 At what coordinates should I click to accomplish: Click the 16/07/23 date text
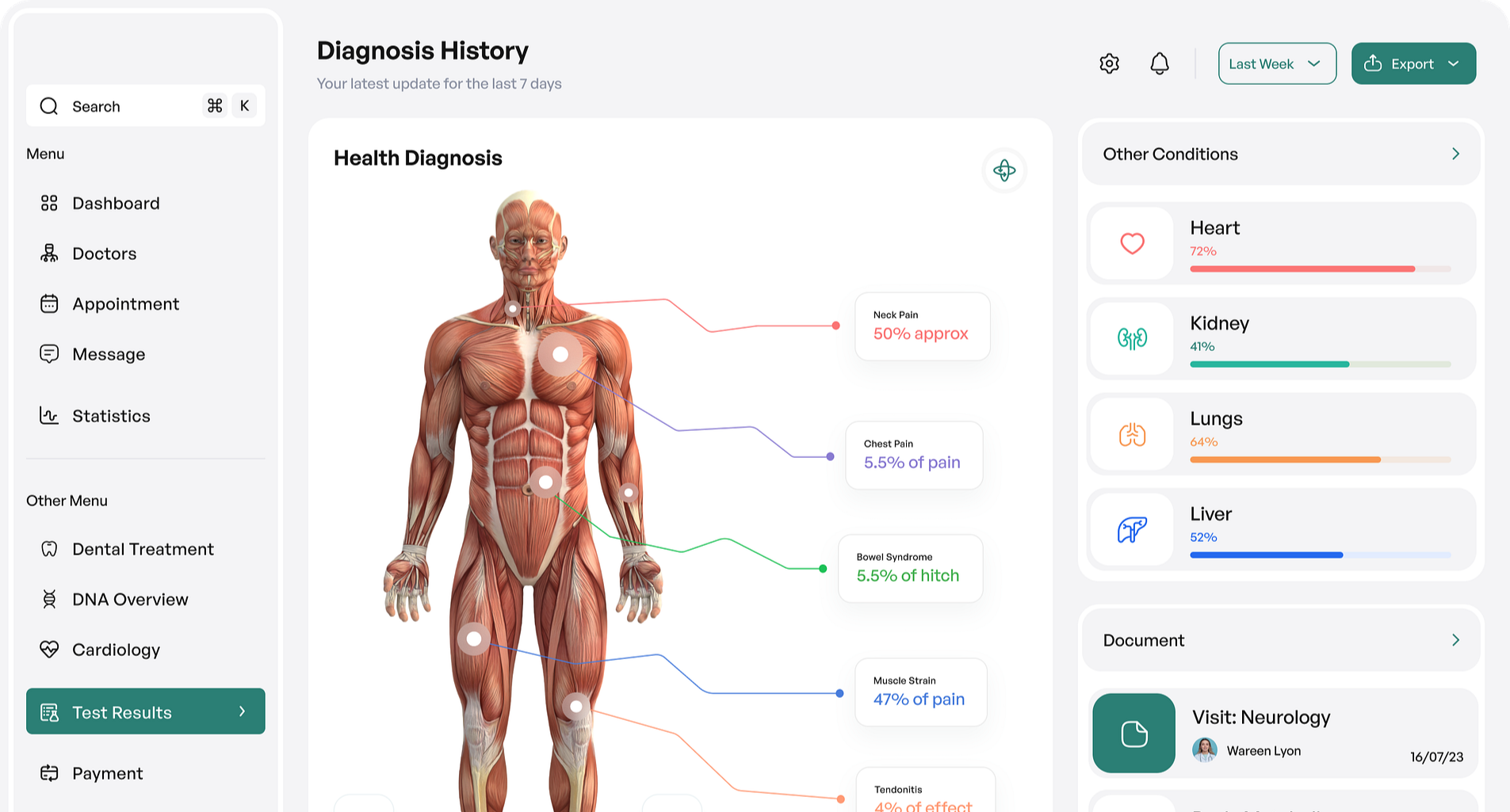[x=1436, y=757]
